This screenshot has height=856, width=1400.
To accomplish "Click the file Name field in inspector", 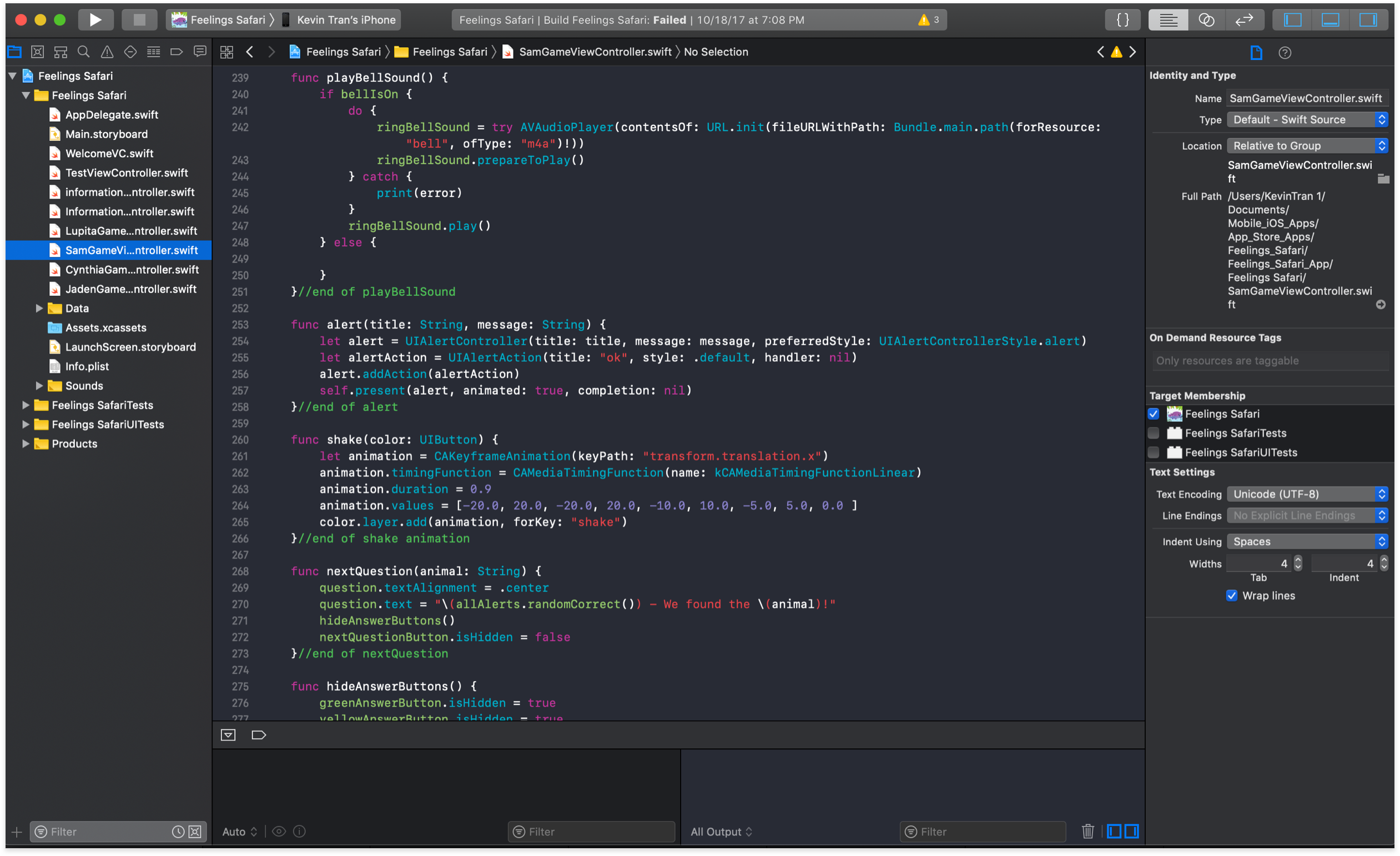I will click(1307, 98).
